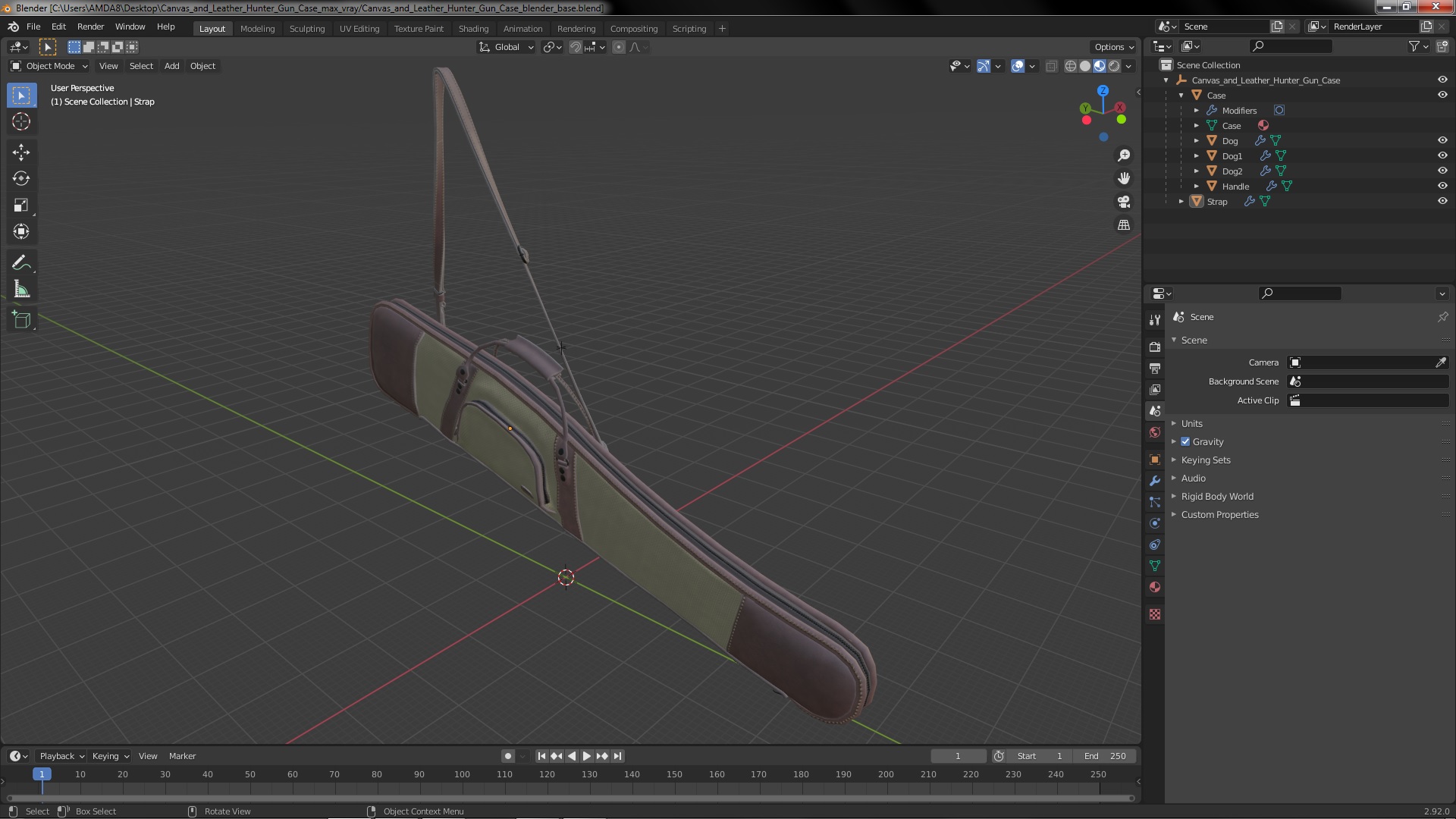1456x819 pixels.
Task: Toggle visibility of Handle object
Action: [1442, 187]
